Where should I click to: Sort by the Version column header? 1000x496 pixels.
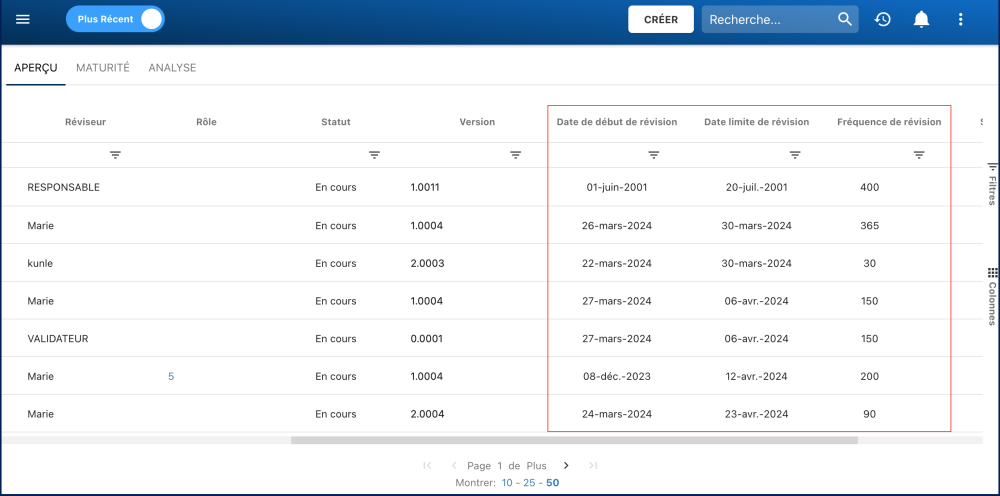tap(477, 122)
